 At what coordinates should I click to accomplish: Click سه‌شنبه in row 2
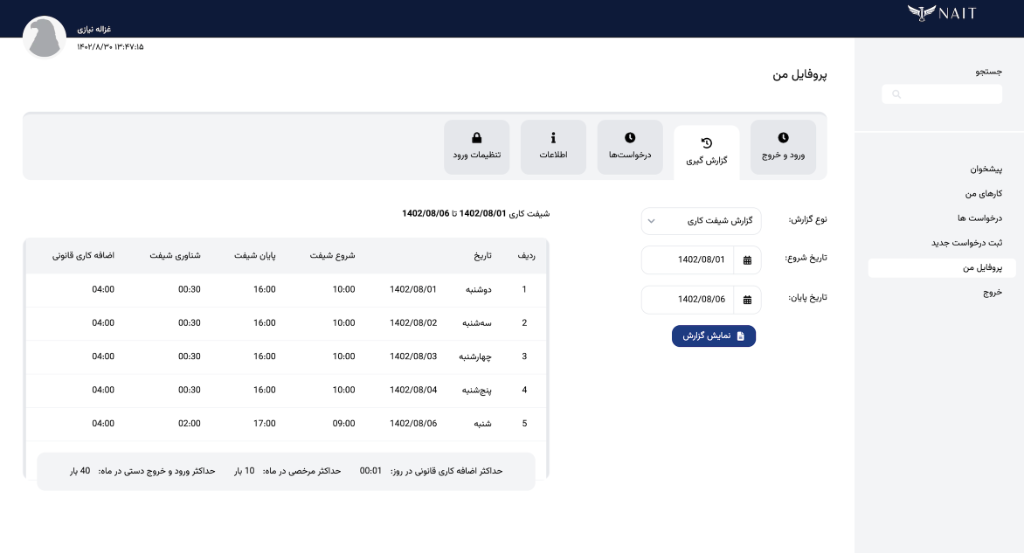click(x=477, y=323)
